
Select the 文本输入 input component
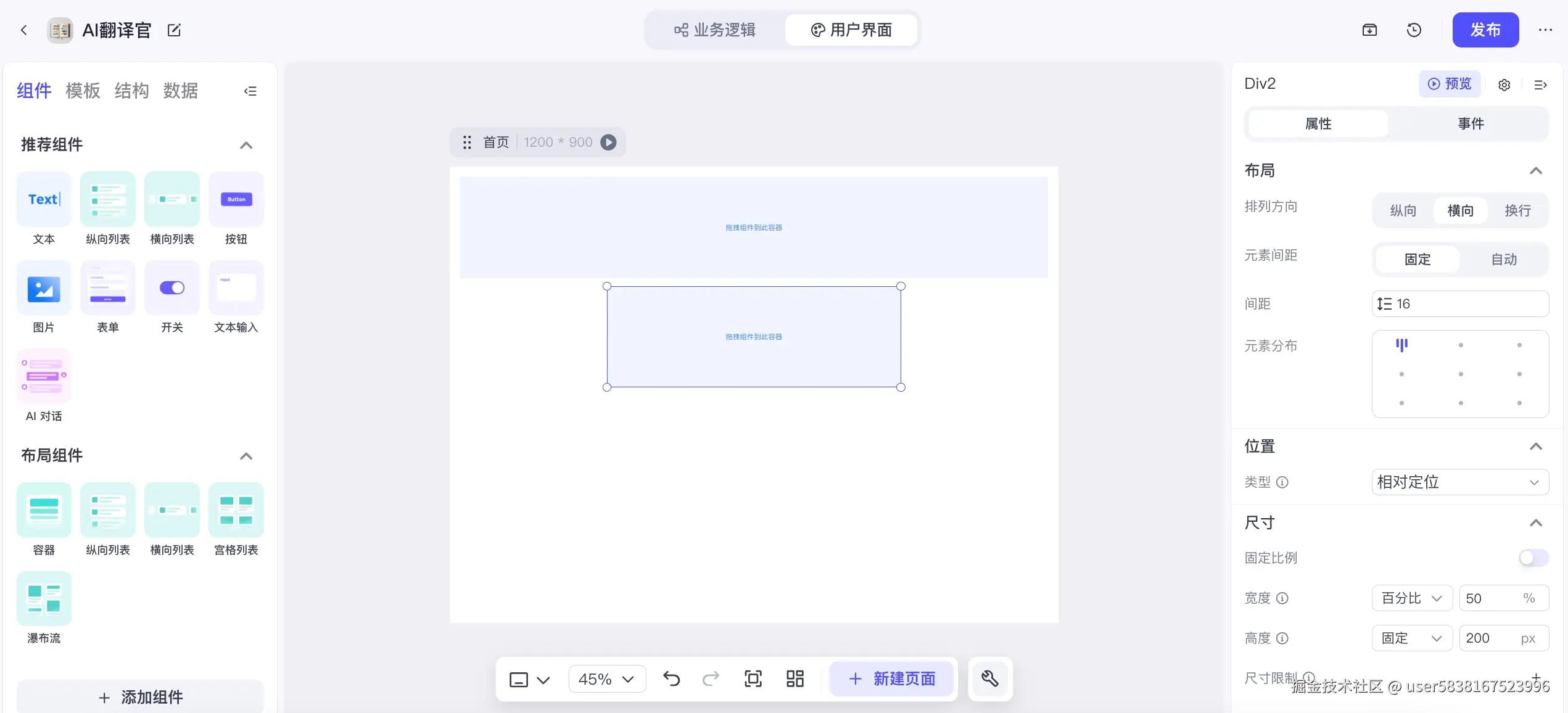[236, 298]
